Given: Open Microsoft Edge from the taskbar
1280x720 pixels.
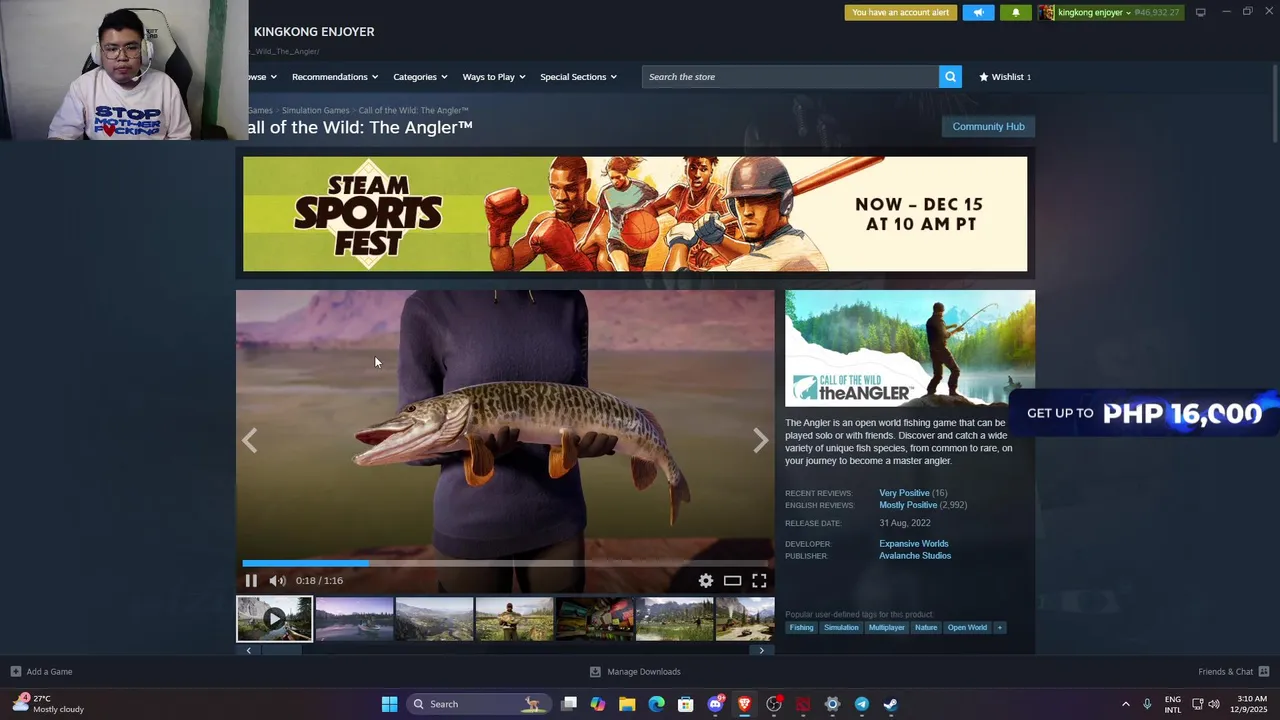Looking at the screenshot, I should point(656,704).
